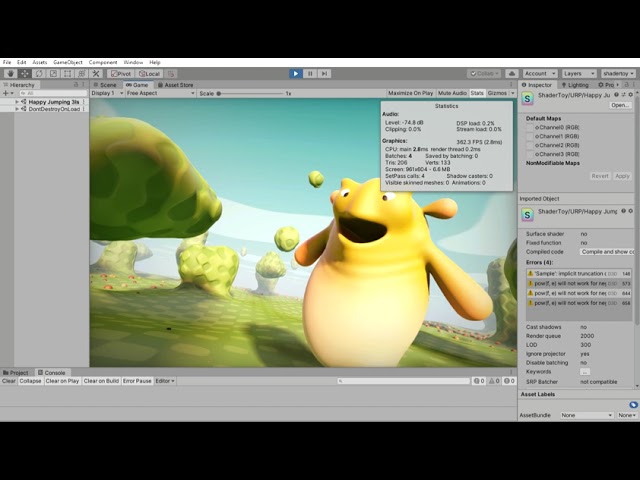Open the custom editor tools icon
Viewport: 640px width, 480px height.
96,73
